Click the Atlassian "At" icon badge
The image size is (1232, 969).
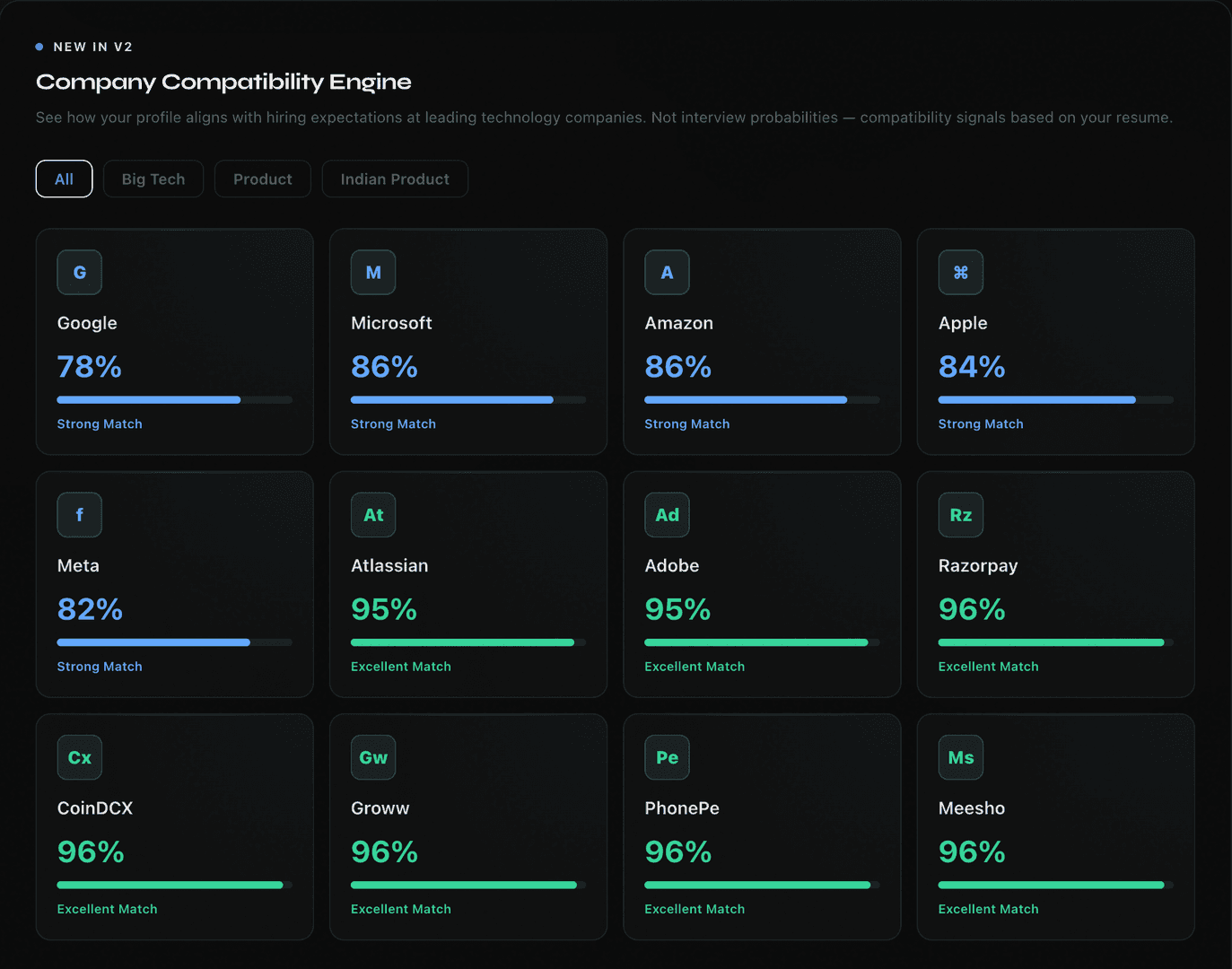[373, 515]
